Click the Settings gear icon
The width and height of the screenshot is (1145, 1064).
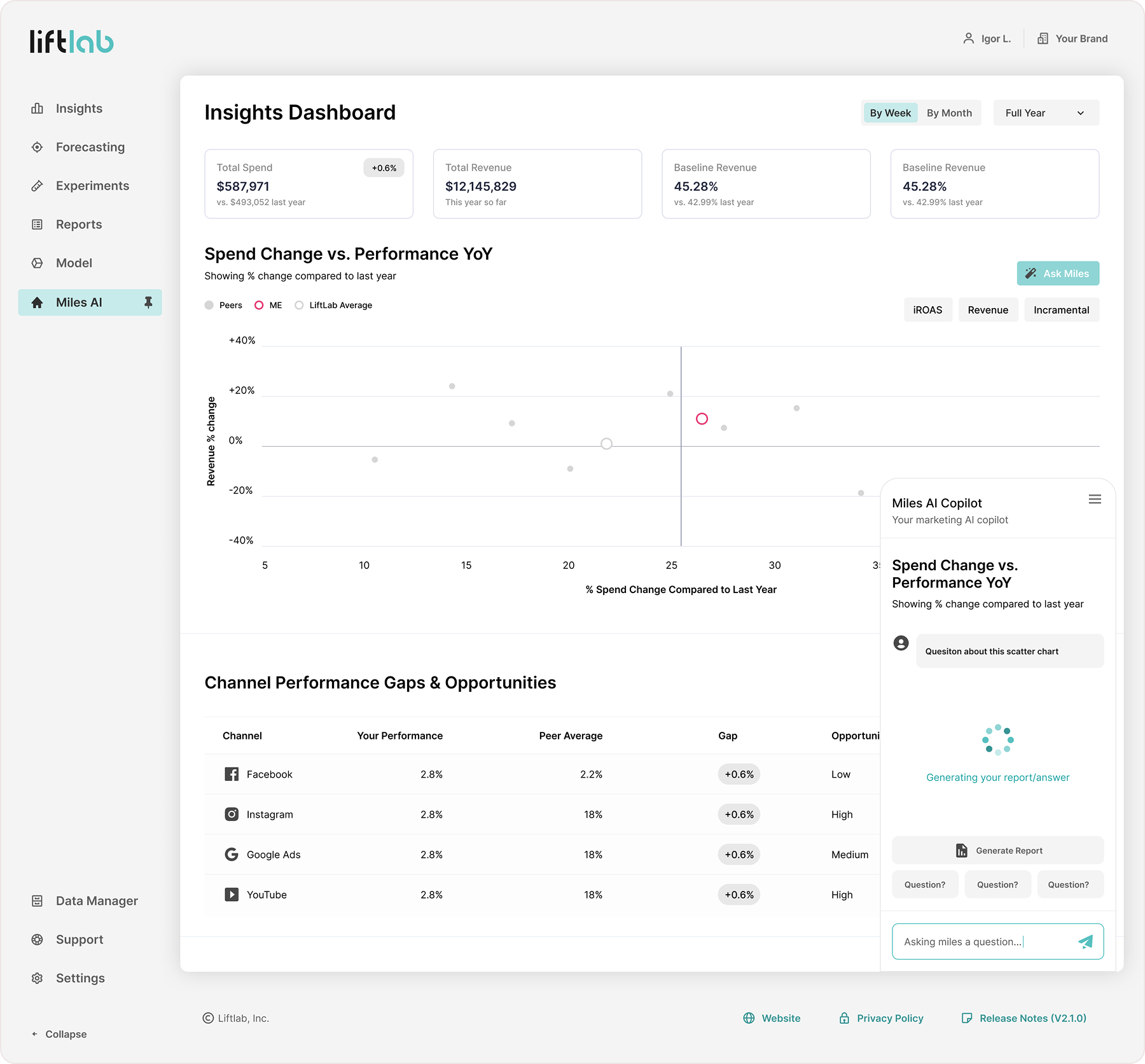pyautogui.click(x=38, y=978)
